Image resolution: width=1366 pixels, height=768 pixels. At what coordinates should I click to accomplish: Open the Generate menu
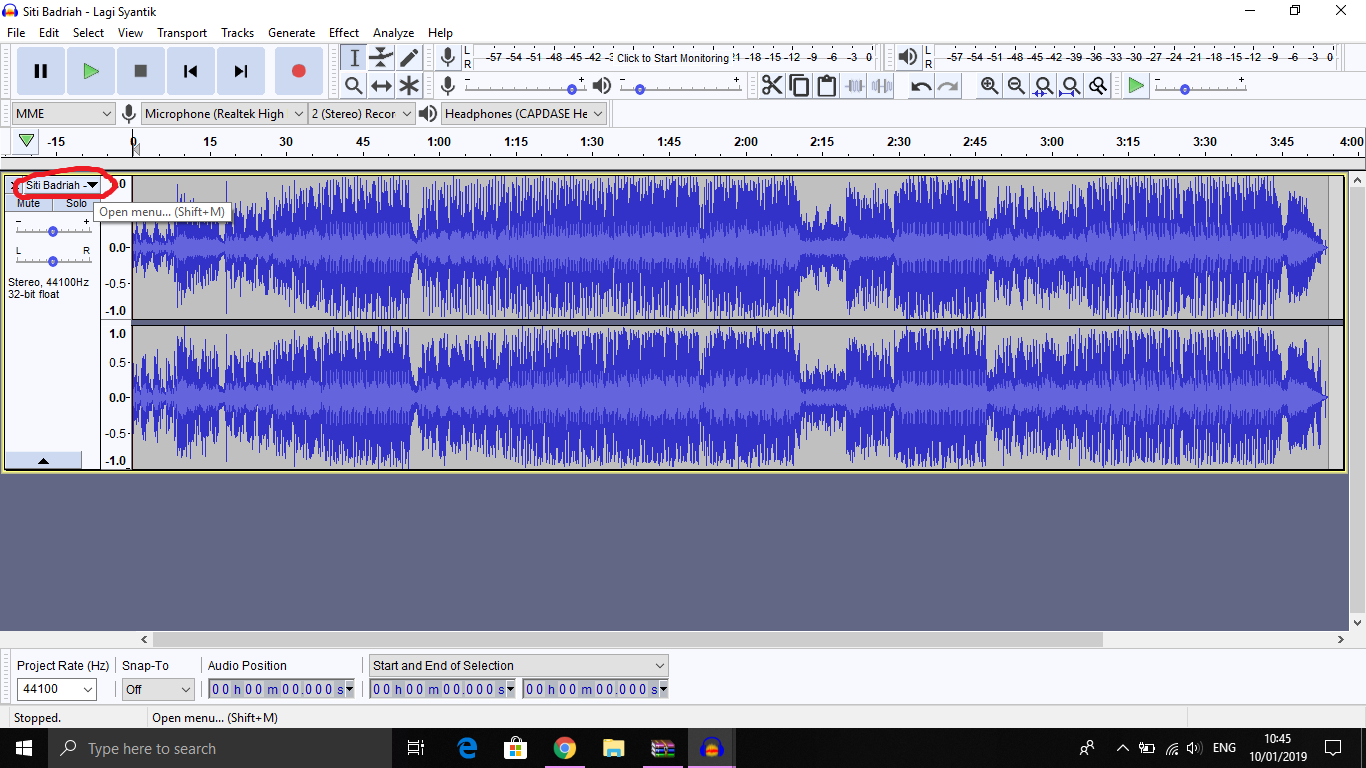[291, 33]
